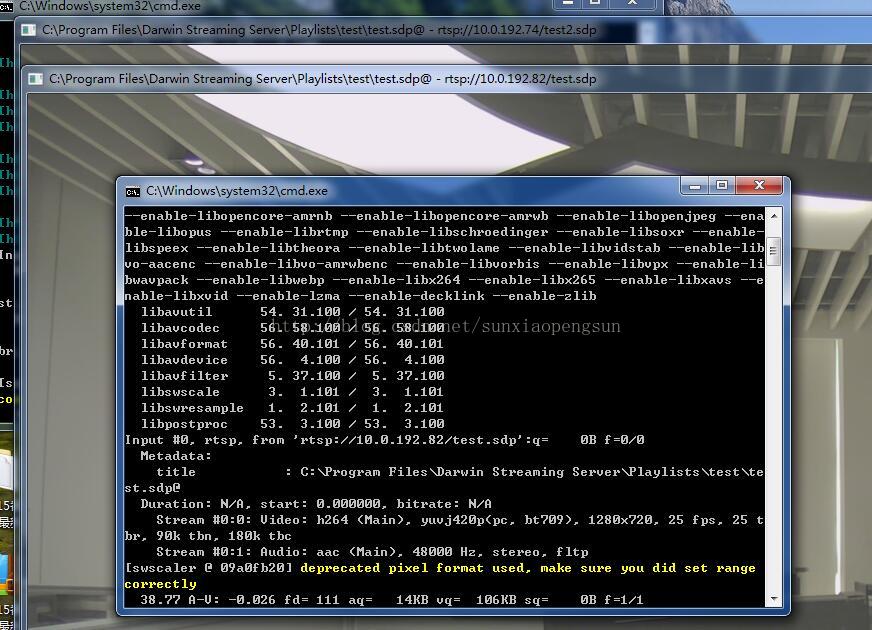Click the 'Stream #0:0: Video: h264' line
This screenshot has height=630, width=872.
[444, 528]
